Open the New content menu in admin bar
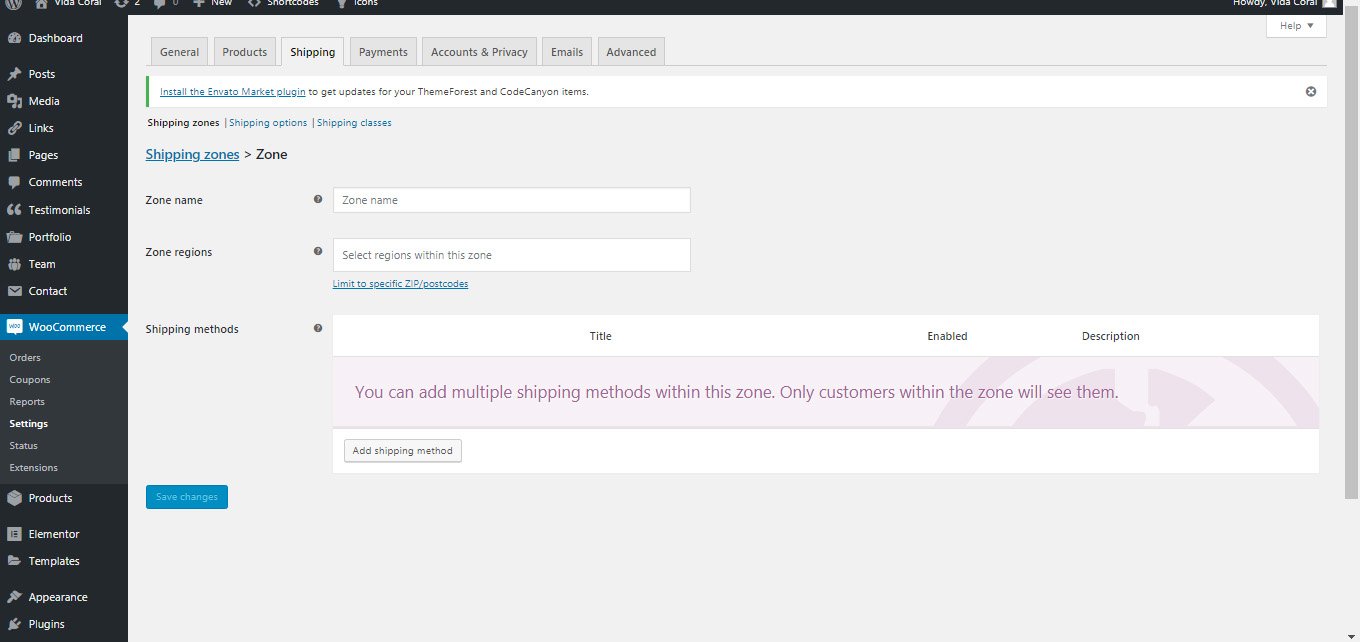The height and width of the screenshot is (642, 1360). pyautogui.click(x=212, y=3)
